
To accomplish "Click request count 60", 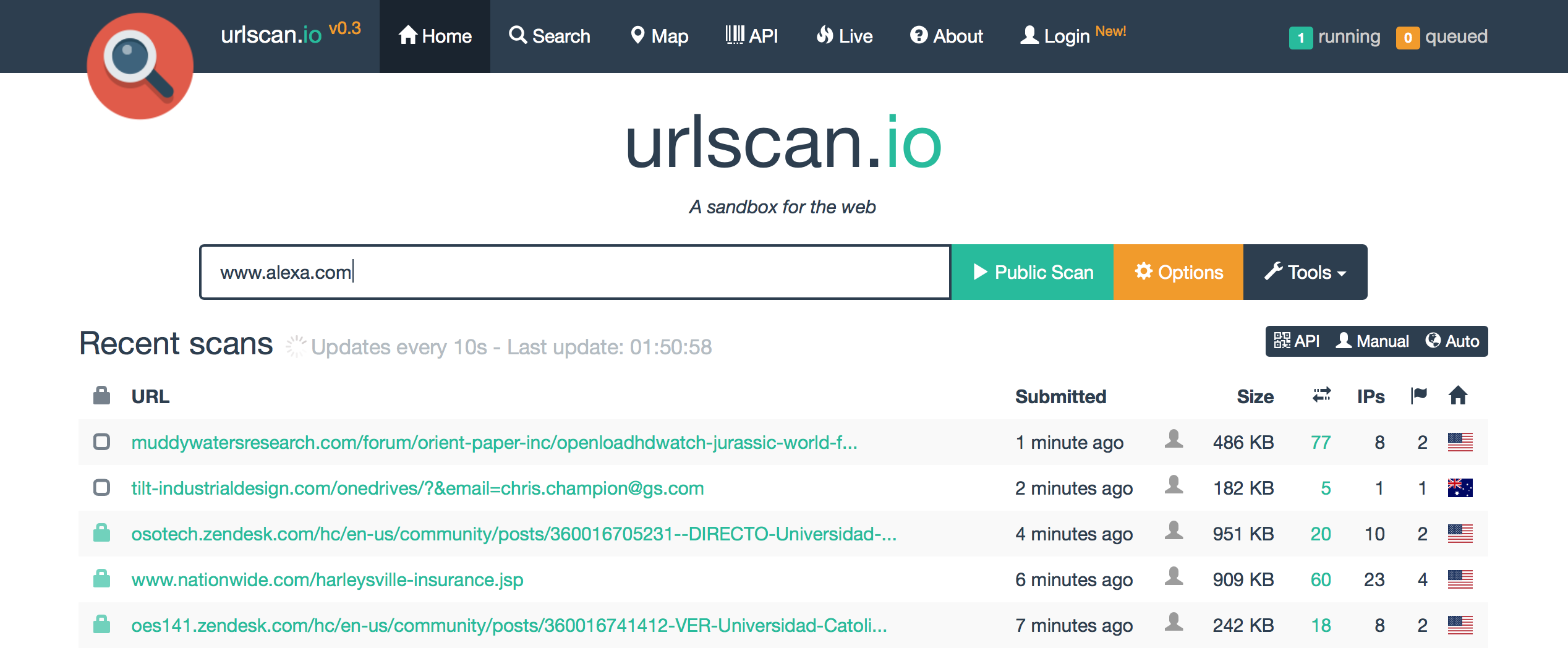I will [1321, 579].
